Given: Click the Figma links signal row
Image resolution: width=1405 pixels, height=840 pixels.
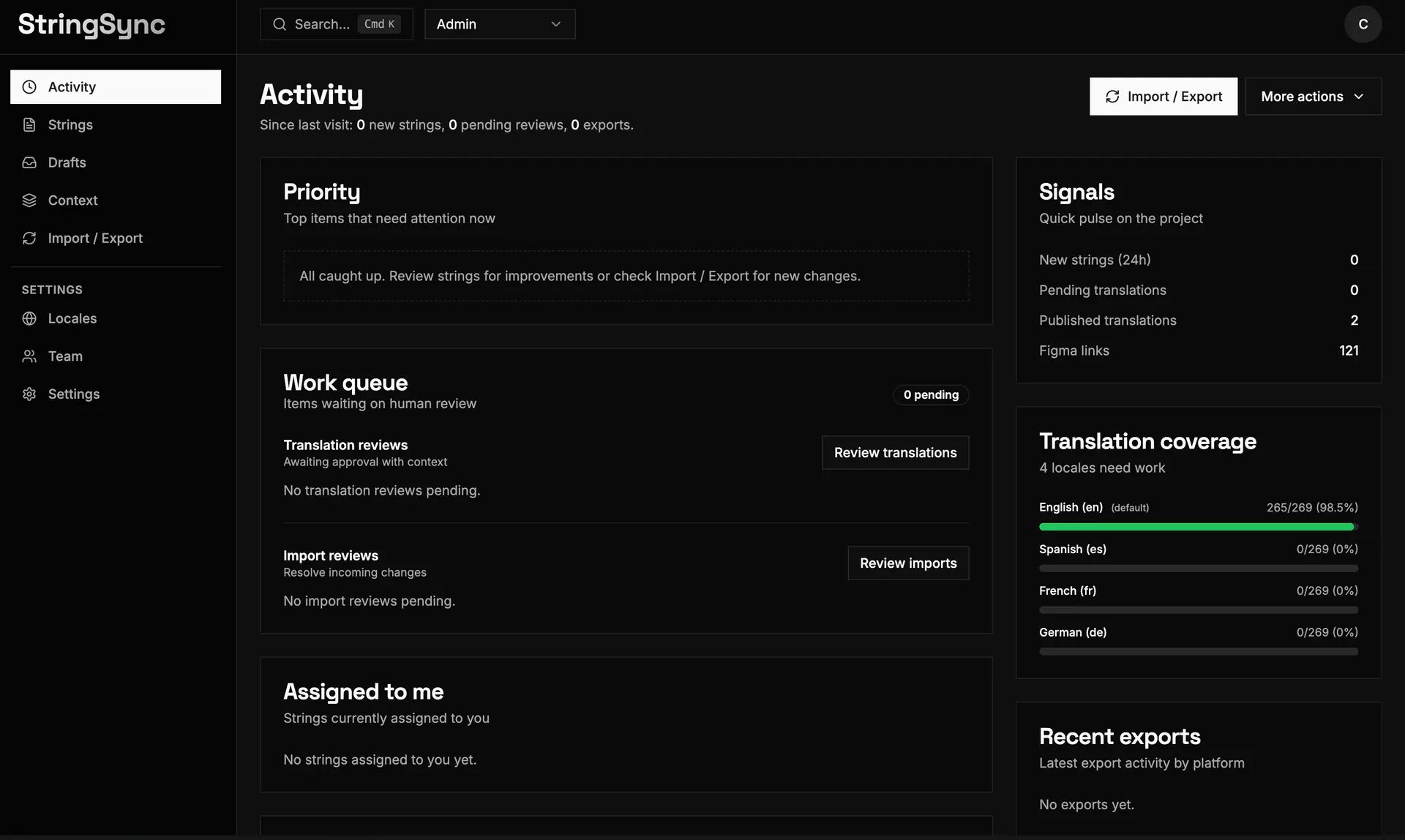Looking at the screenshot, I should (1198, 351).
